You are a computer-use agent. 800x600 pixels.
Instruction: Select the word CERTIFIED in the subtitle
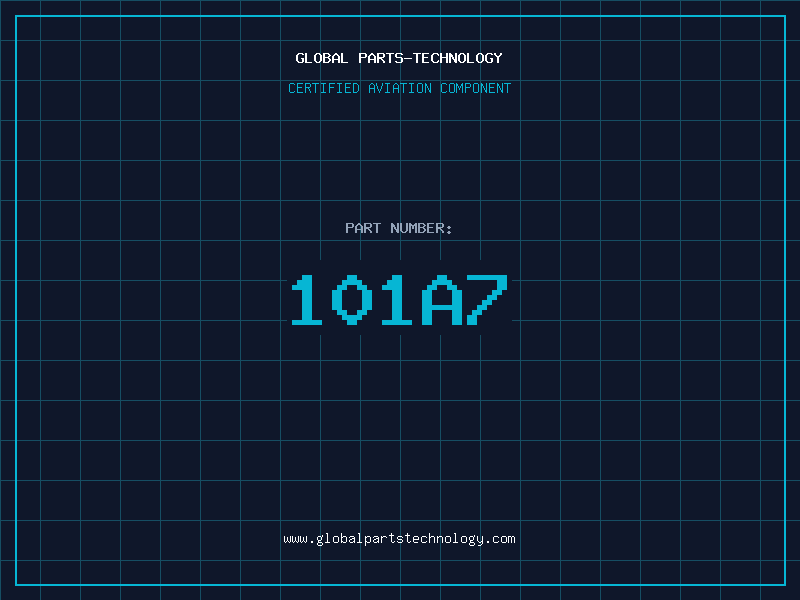point(324,89)
